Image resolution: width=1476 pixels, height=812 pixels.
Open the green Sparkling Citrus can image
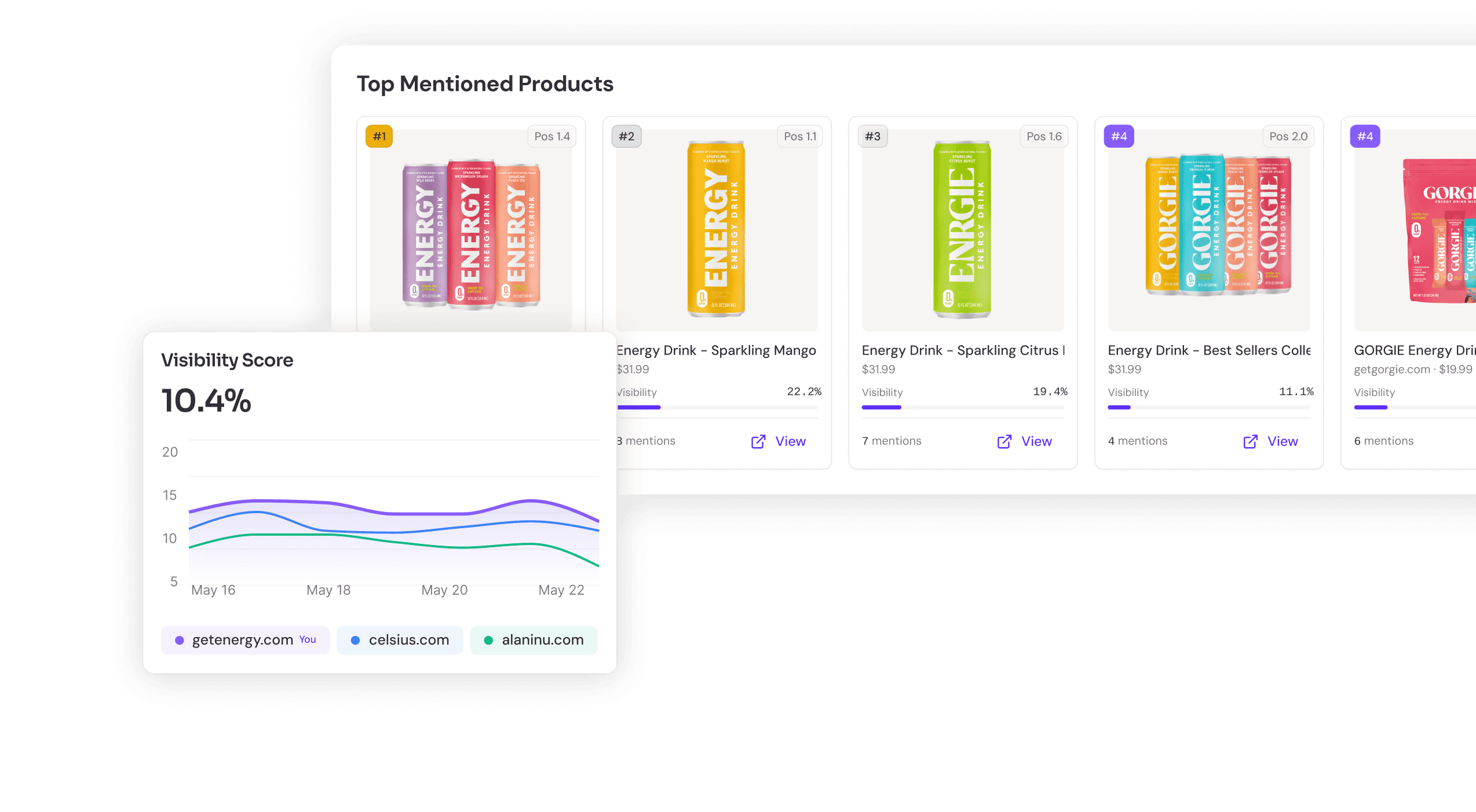pos(962,229)
